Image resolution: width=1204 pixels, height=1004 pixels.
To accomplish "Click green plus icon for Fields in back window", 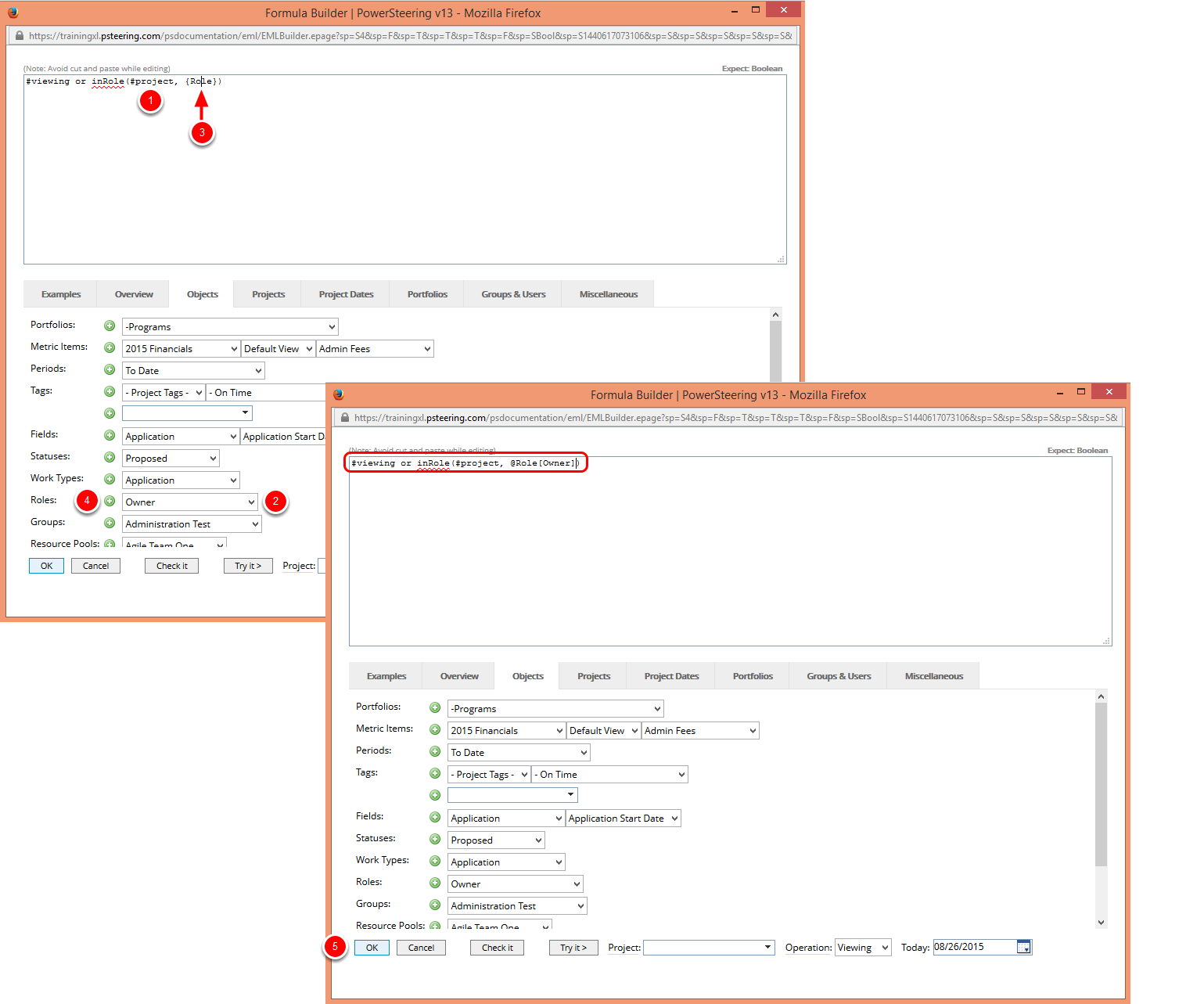I will click(110, 435).
